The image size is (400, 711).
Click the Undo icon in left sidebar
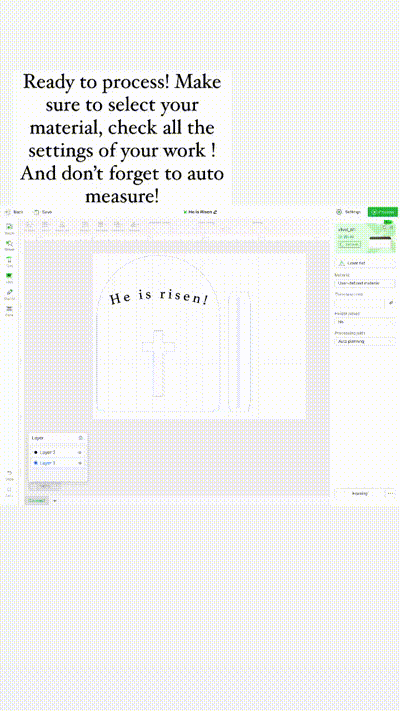click(9, 474)
